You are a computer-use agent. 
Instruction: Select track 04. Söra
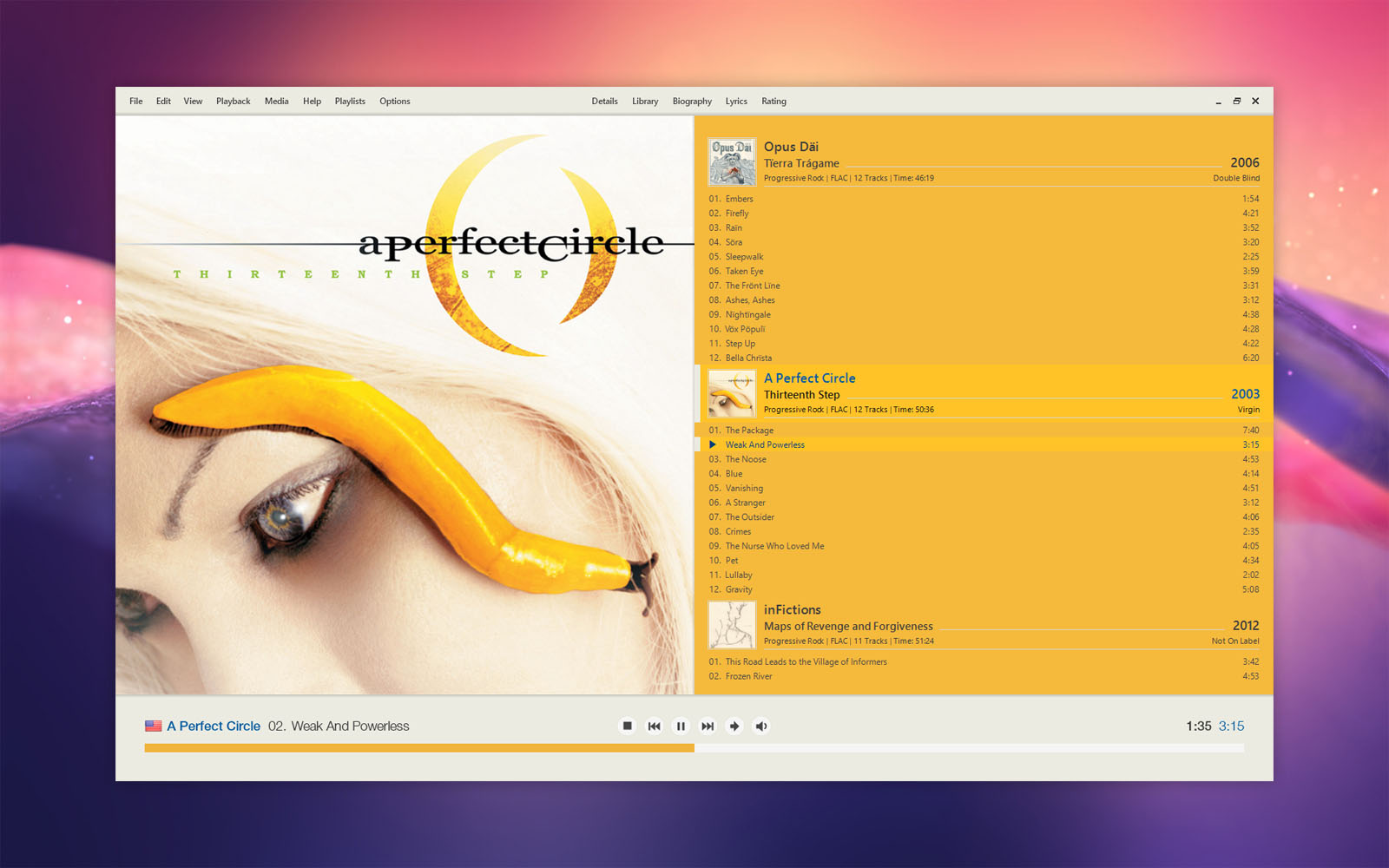(x=984, y=242)
